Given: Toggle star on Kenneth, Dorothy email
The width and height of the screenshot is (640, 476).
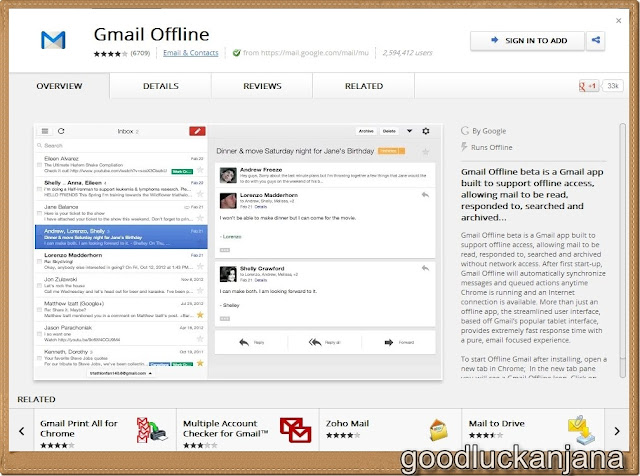Looking at the screenshot, I should tap(200, 363).
